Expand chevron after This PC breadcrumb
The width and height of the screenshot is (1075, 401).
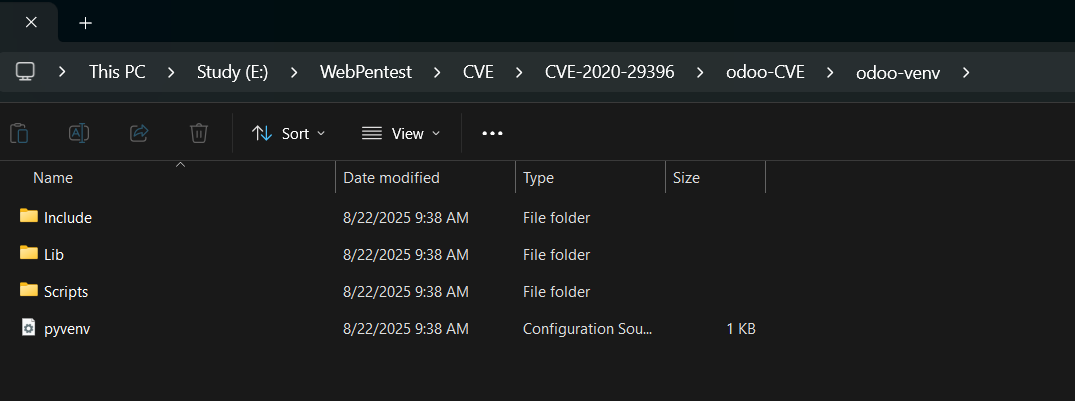tap(171, 72)
